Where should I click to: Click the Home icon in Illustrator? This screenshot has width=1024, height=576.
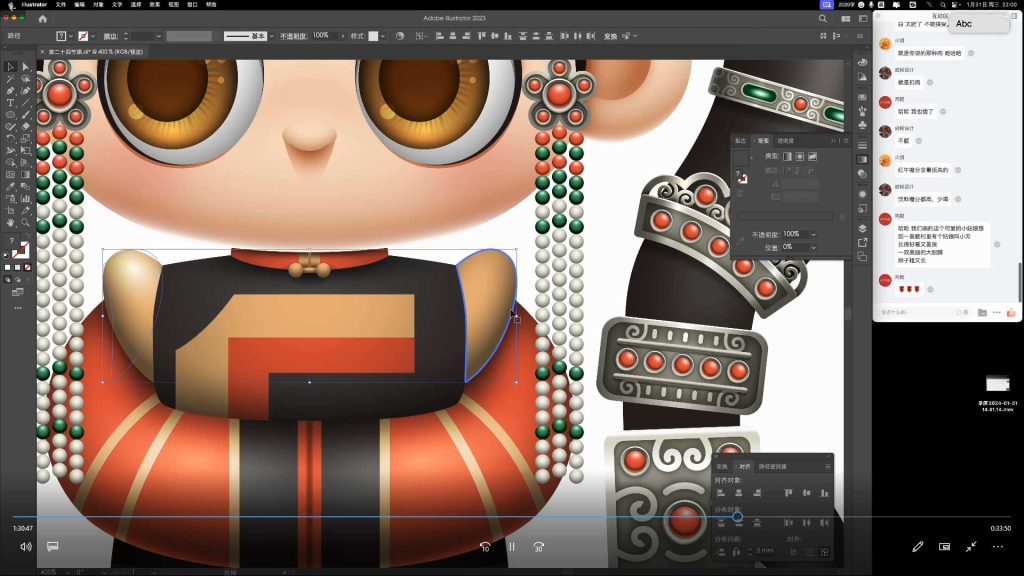(42, 18)
